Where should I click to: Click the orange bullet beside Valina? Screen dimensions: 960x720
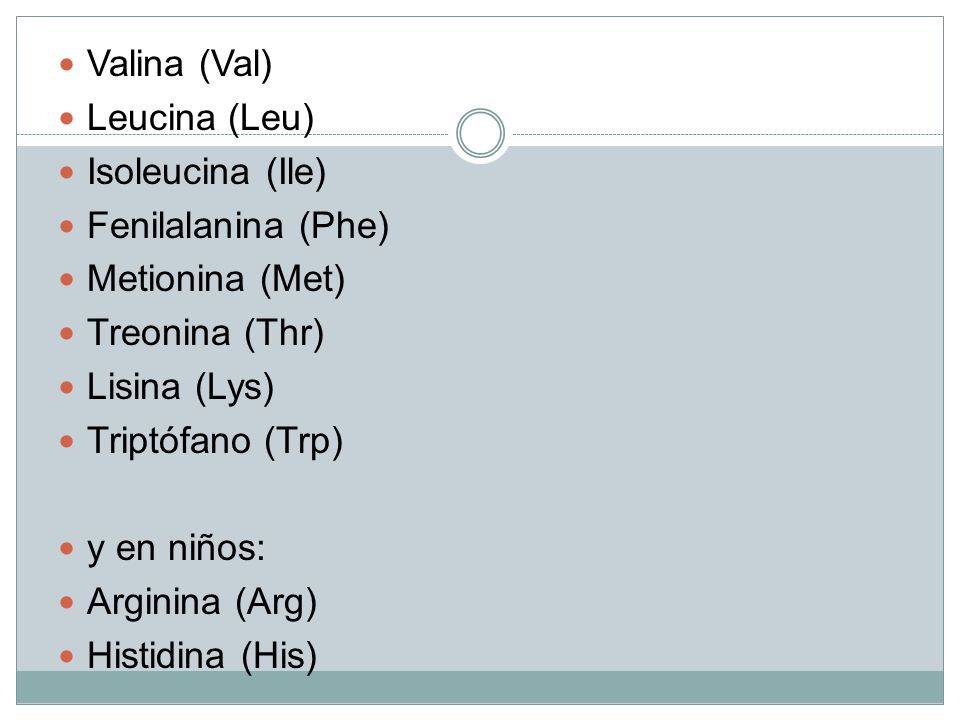tap(67, 64)
